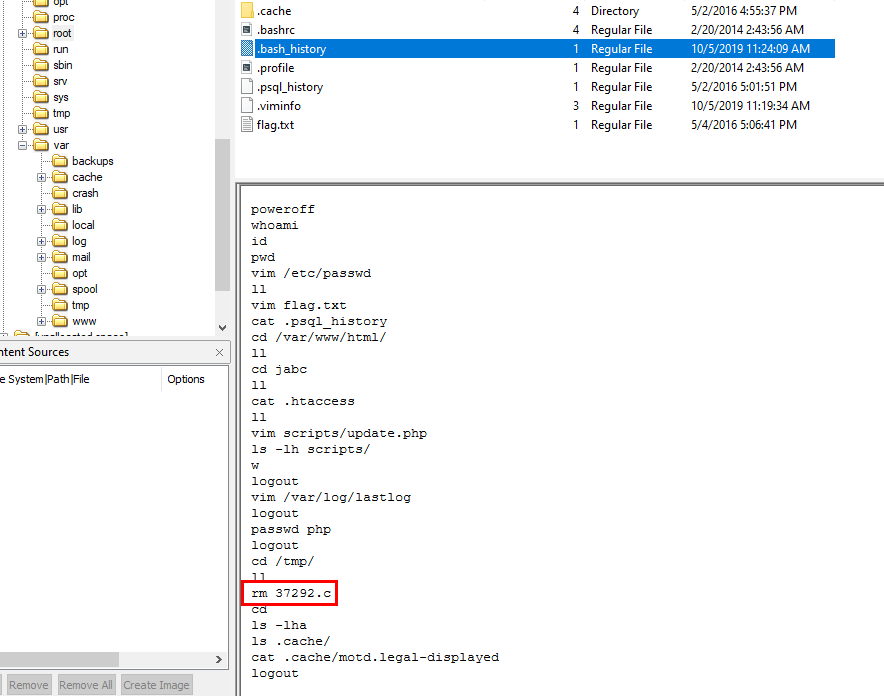The width and height of the screenshot is (884, 696).
Task: Click the Create Image button
Action: 156,685
